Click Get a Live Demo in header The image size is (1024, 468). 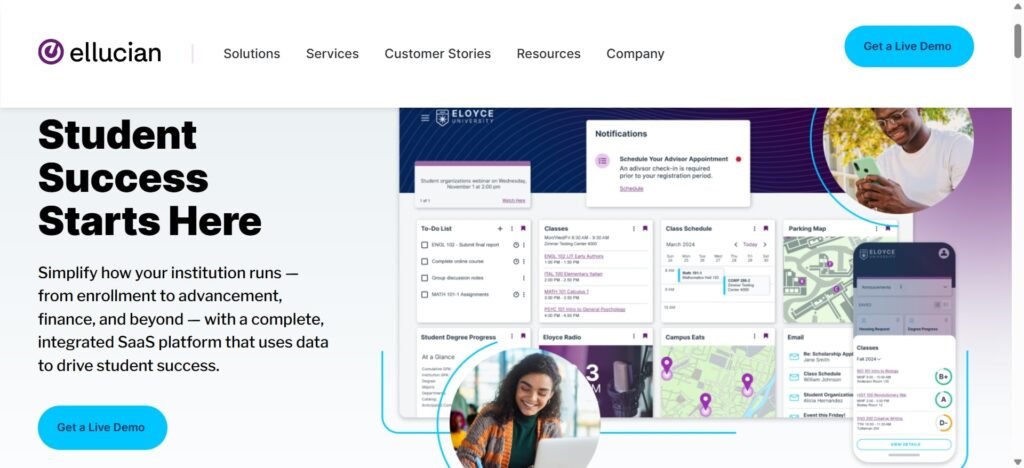(x=908, y=46)
